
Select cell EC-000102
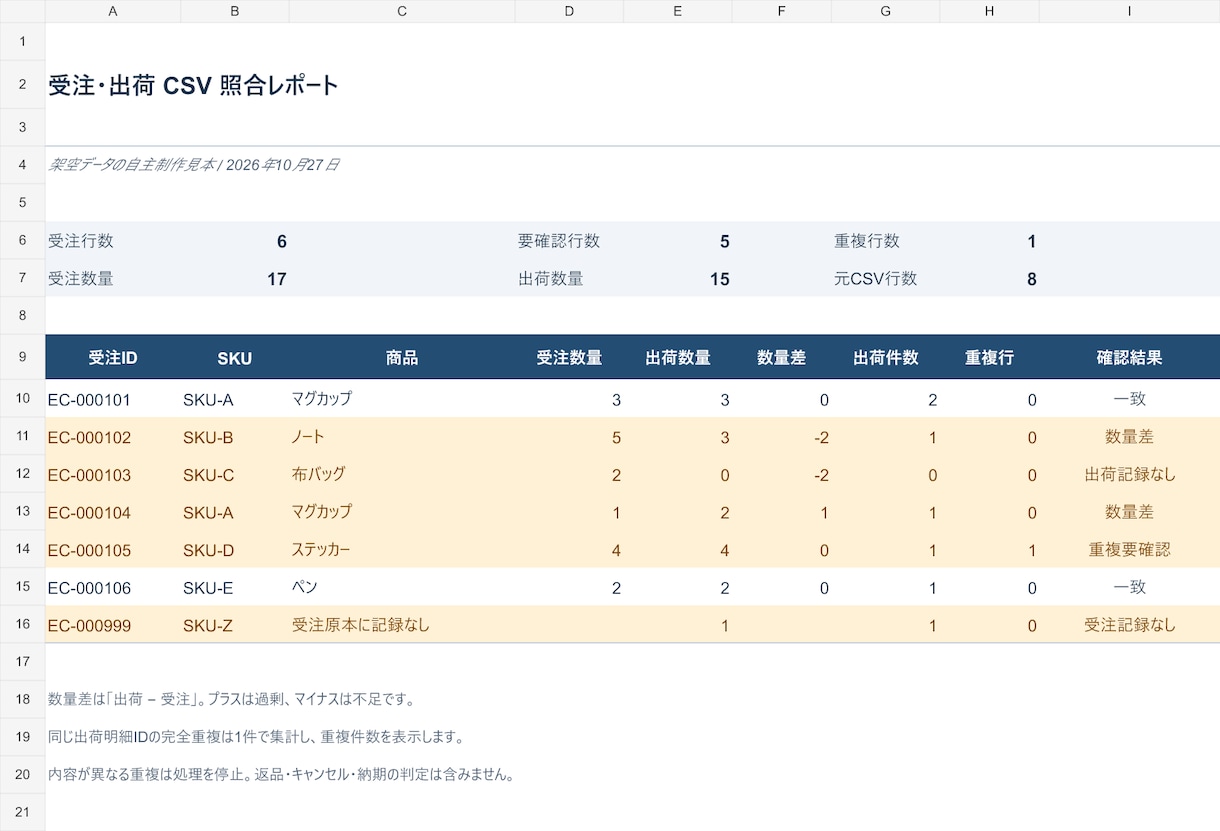(113, 437)
